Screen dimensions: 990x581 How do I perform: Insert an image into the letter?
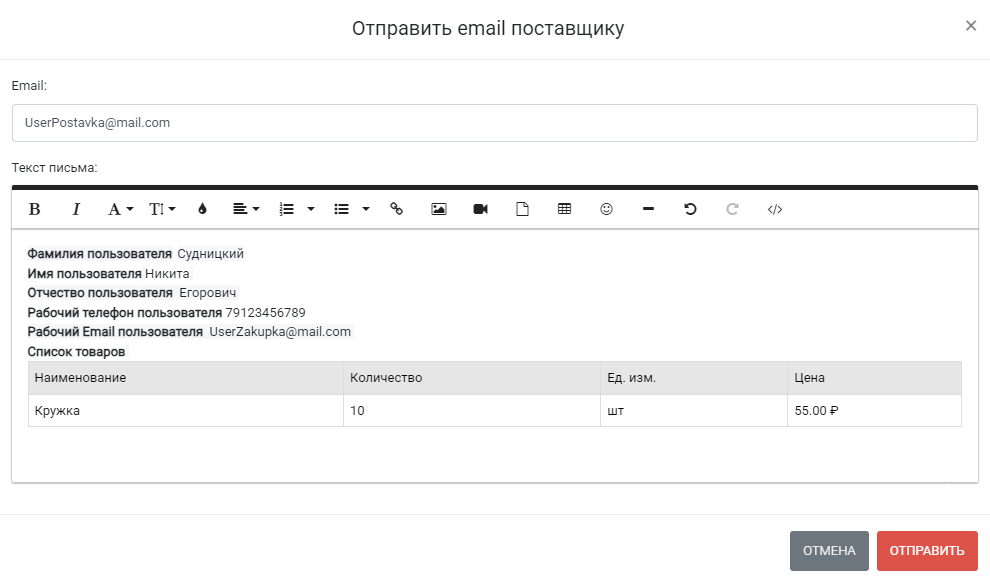[438, 209]
